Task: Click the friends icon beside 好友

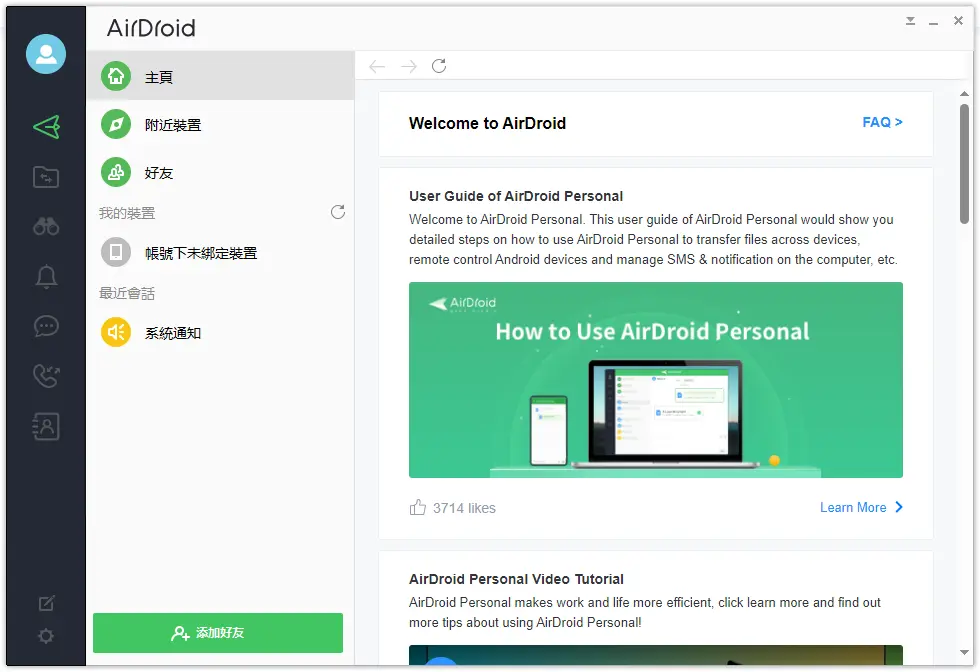Action: pyautogui.click(x=116, y=173)
